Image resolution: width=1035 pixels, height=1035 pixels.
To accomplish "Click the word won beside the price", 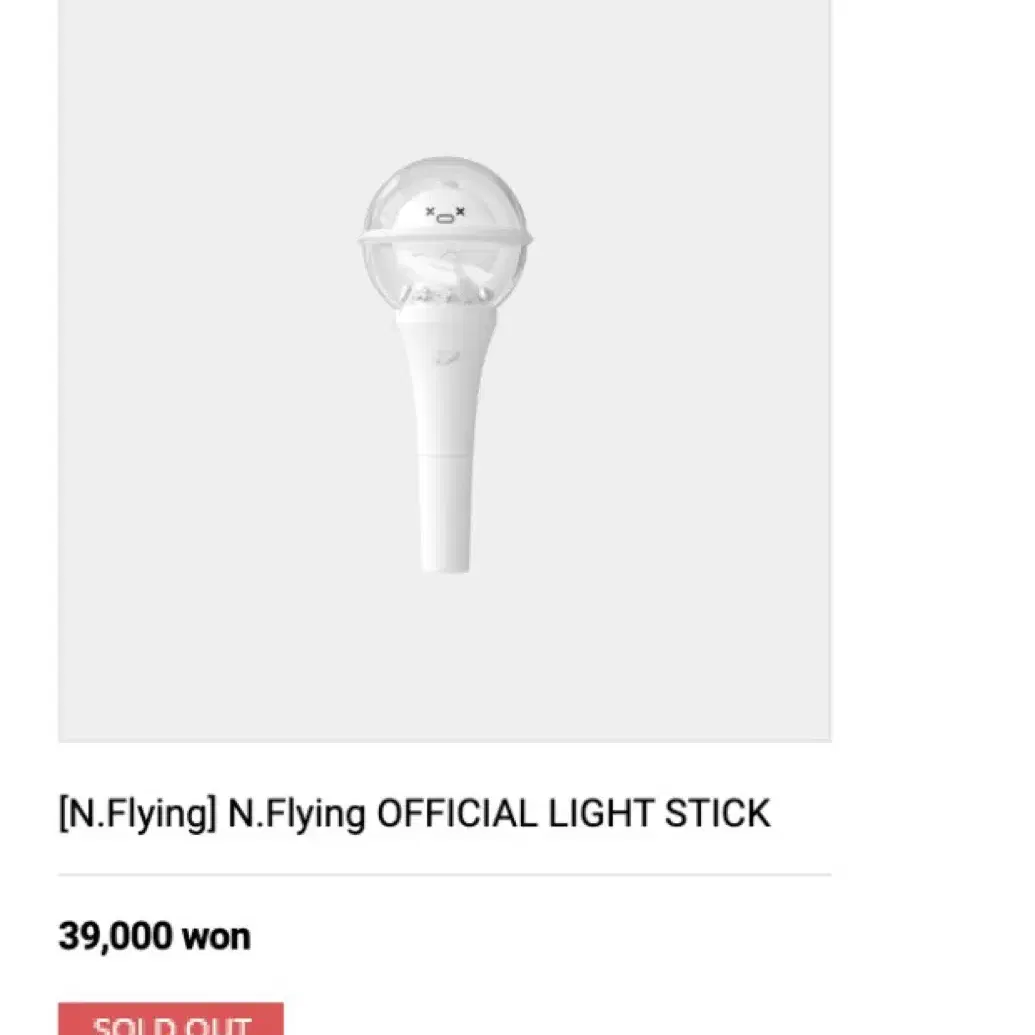I will (217, 937).
